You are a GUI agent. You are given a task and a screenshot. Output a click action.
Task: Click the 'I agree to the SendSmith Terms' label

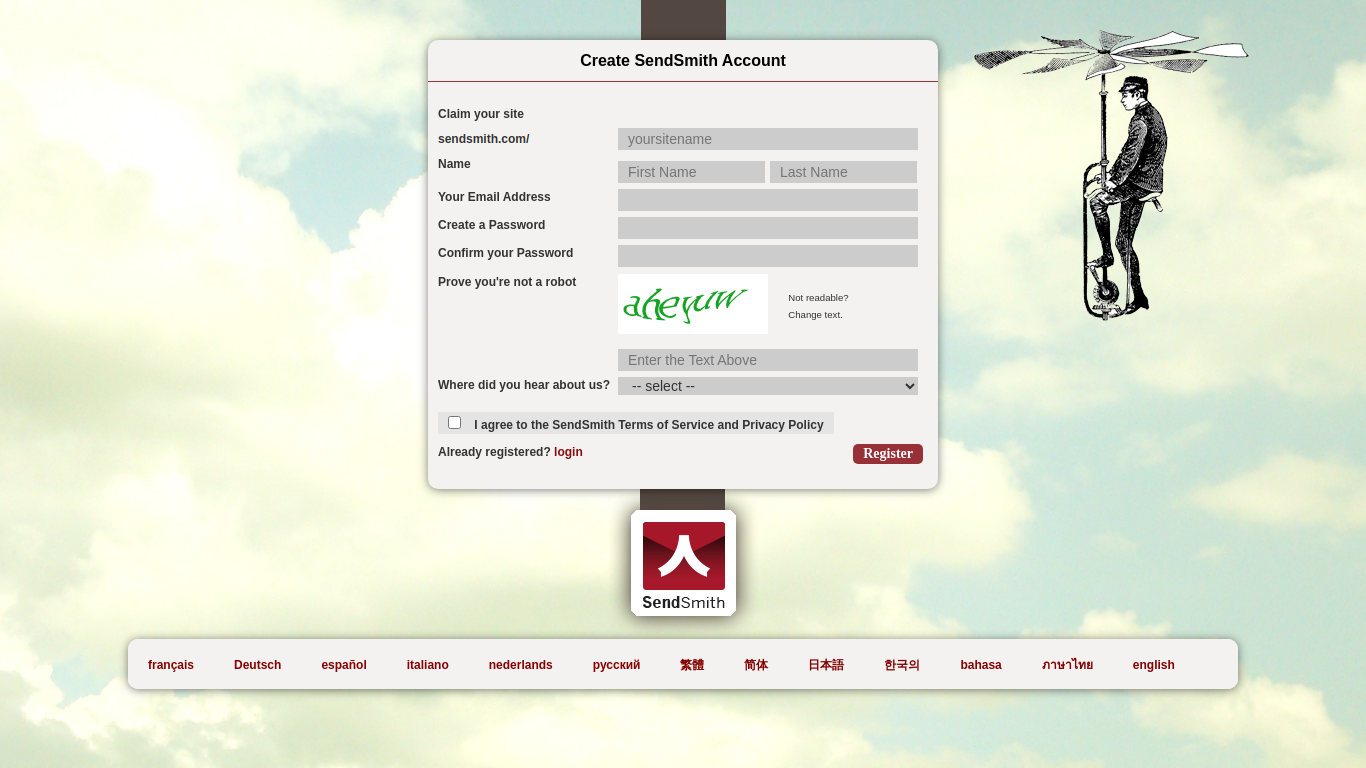(649, 425)
